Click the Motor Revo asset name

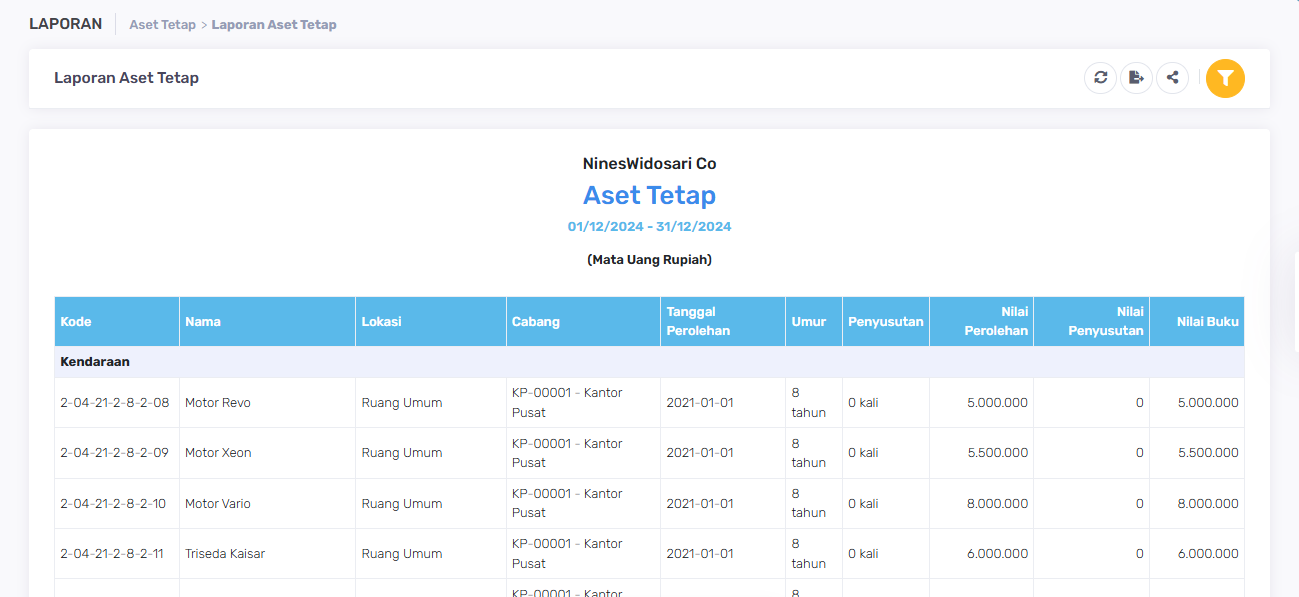coord(218,403)
